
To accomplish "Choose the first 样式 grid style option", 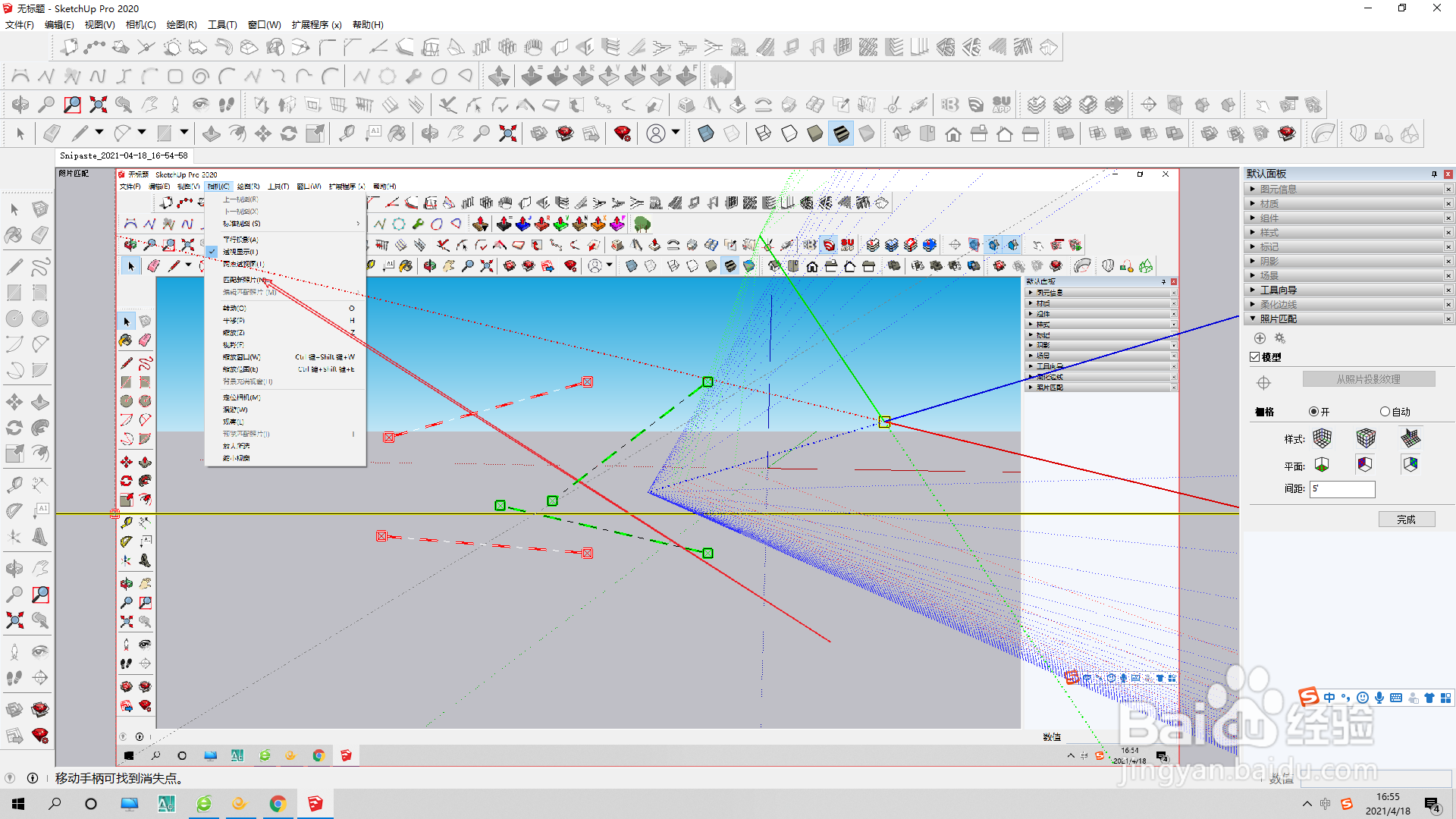I will (x=1322, y=438).
